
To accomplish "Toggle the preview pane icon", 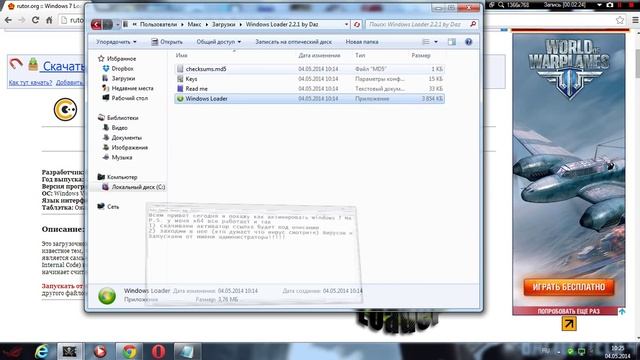I will coord(451,42).
